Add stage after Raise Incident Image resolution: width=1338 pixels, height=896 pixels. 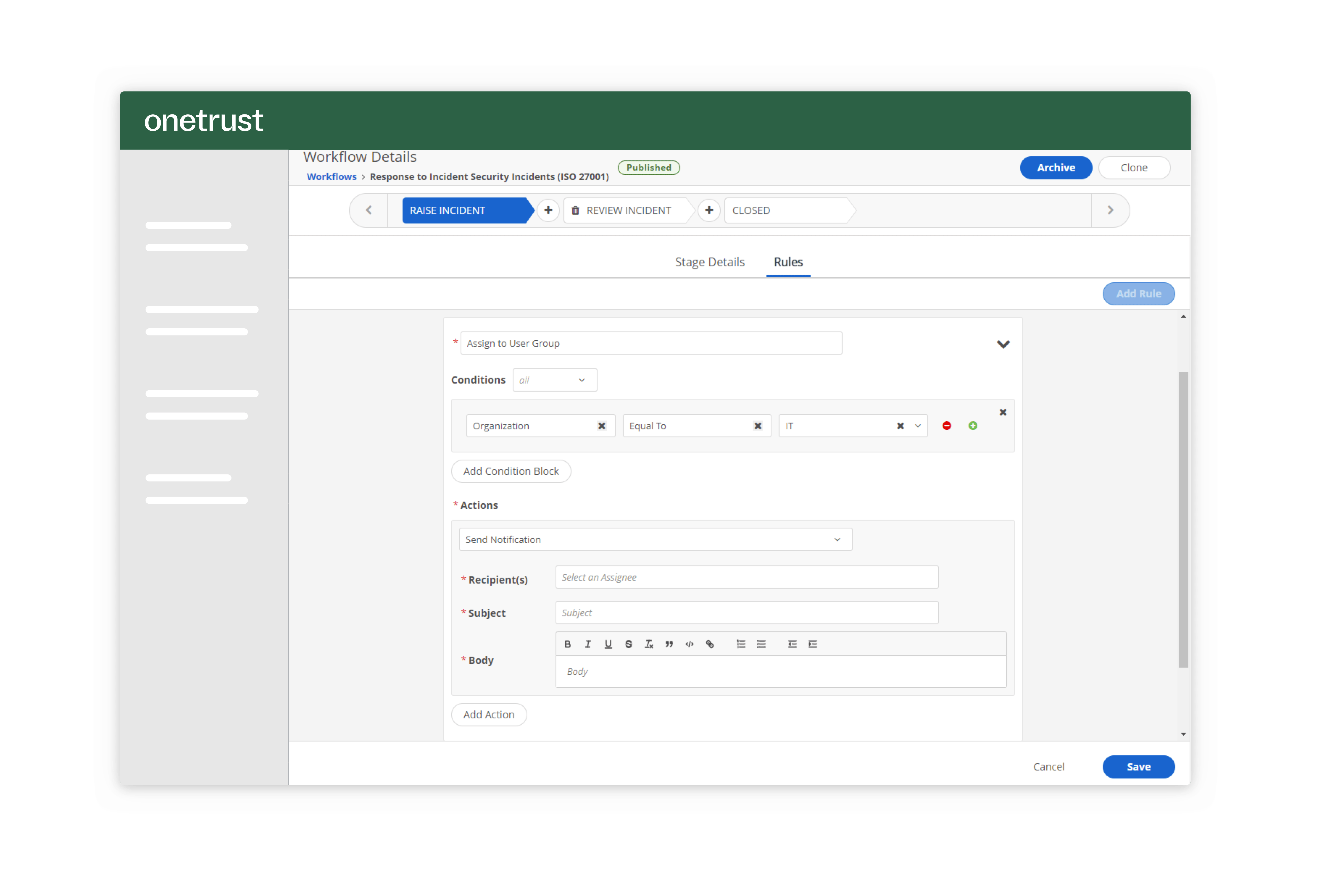(x=548, y=210)
